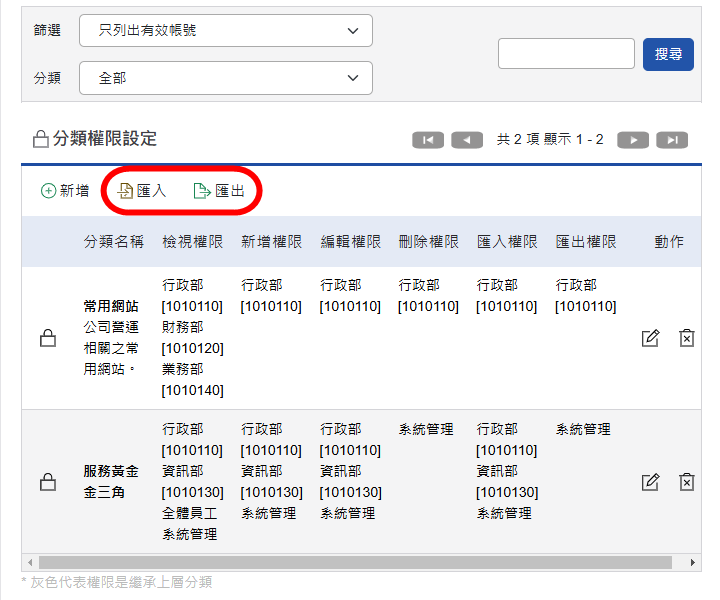Click the 匯出權限 column header
Screen dimensions: 720x600
point(586,241)
